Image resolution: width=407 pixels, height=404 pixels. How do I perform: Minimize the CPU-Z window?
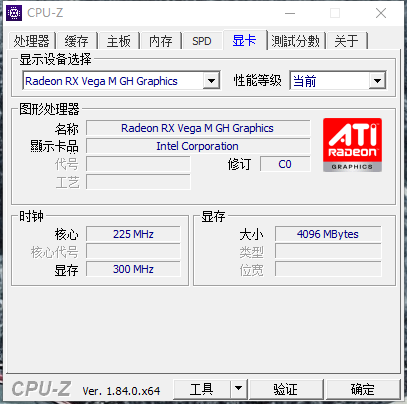290,13
